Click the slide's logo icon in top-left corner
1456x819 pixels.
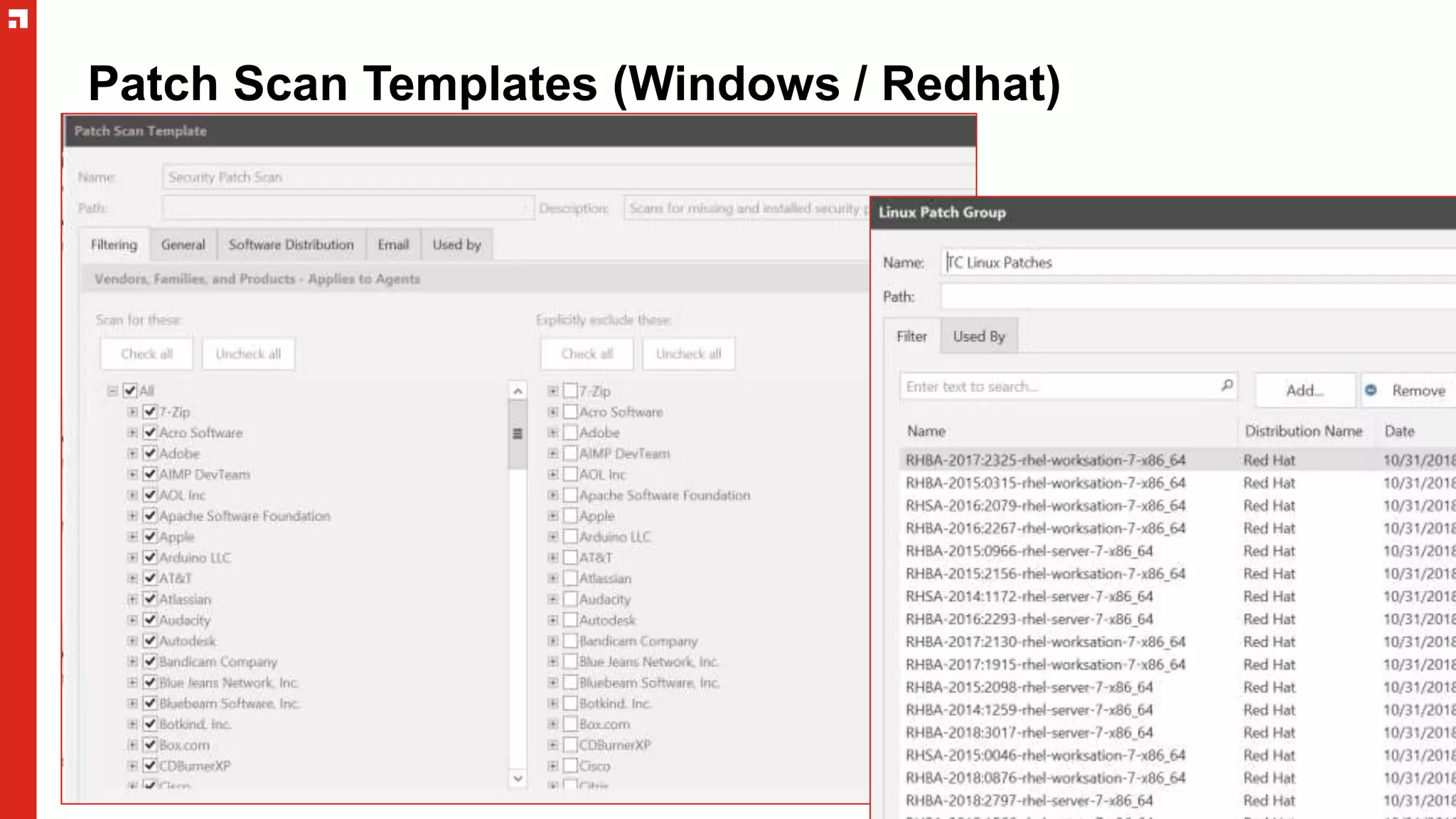tap(18, 19)
